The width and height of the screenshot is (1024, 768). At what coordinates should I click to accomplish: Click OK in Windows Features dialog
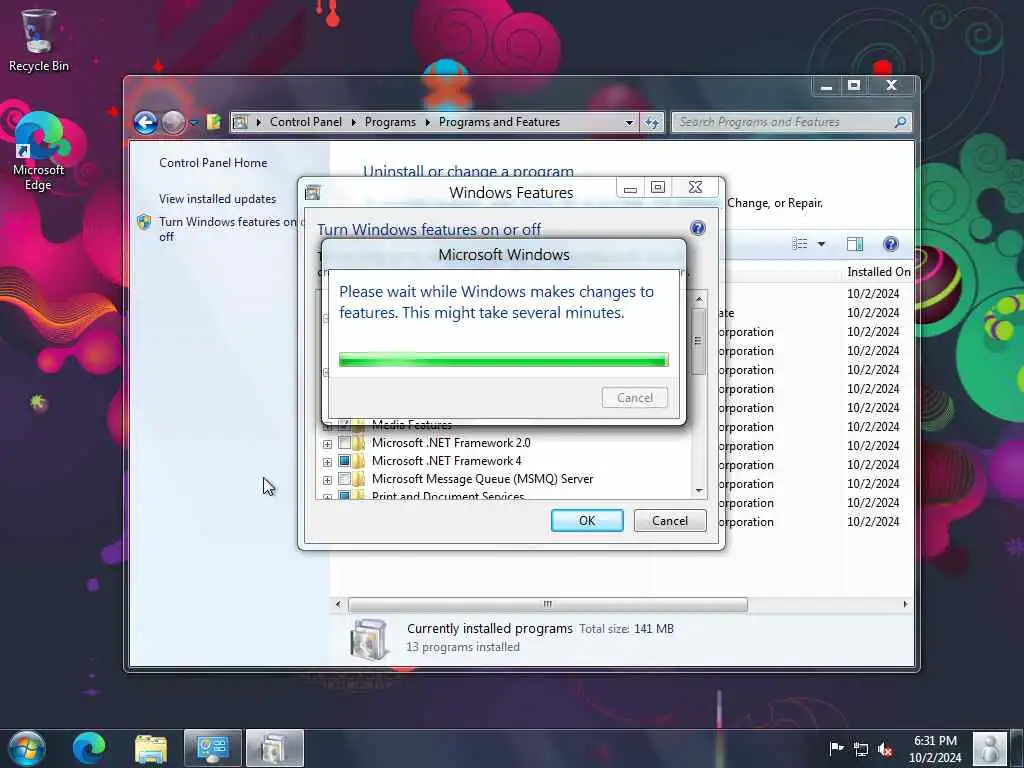pyautogui.click(x=587, y=520)
